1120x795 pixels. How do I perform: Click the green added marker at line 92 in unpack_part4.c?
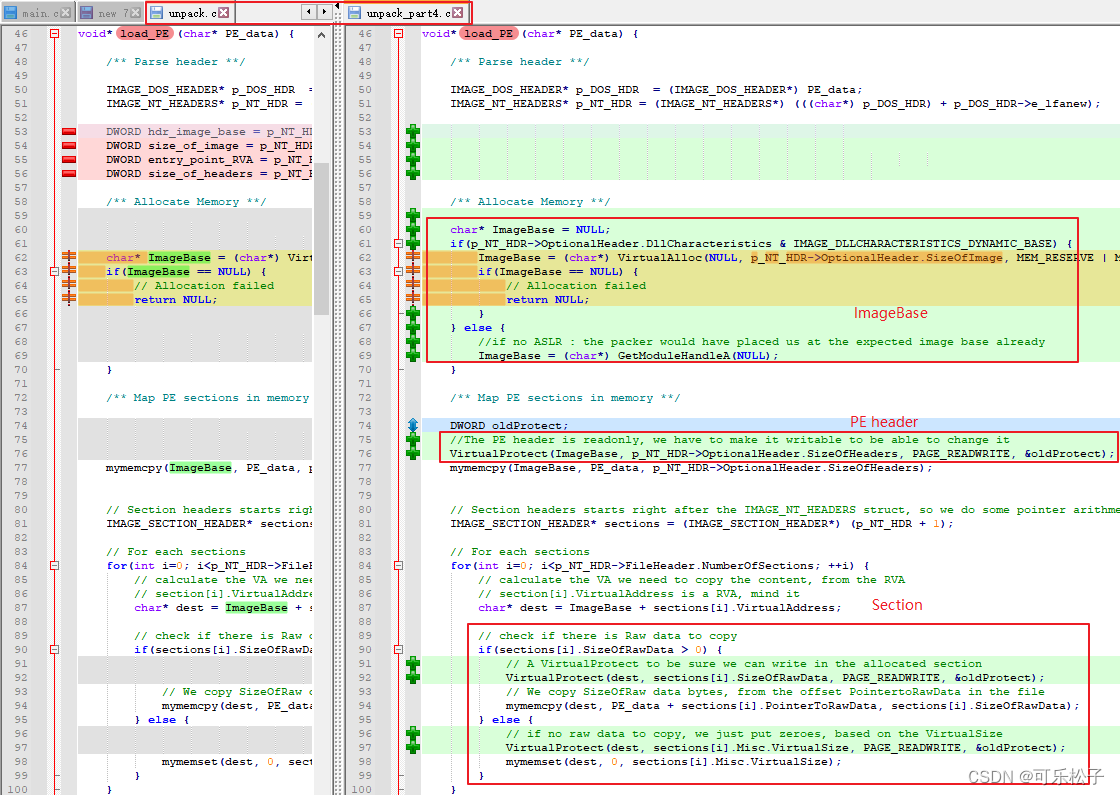(x=413, y=678)
